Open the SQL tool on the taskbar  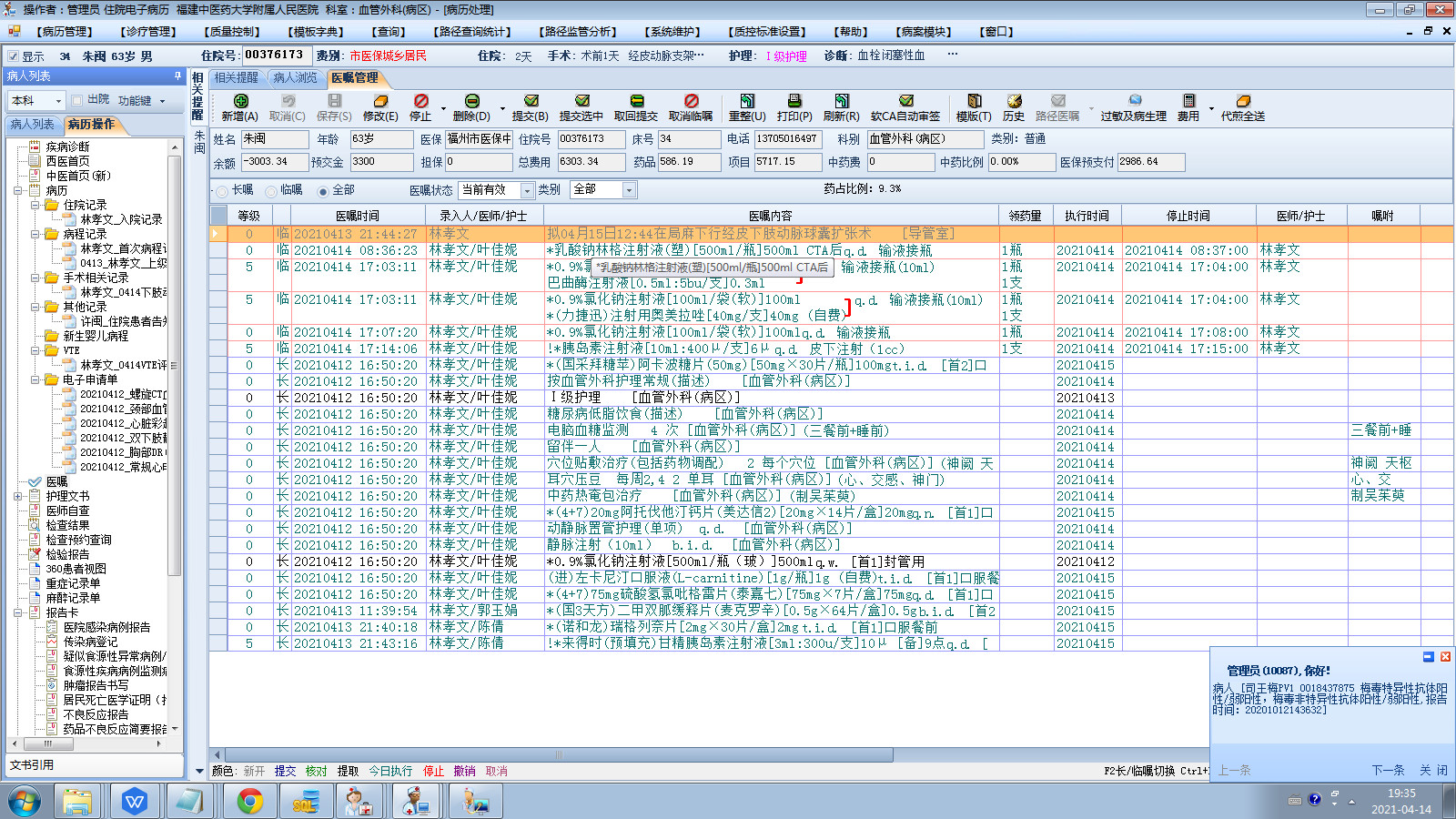coord(305,802)
